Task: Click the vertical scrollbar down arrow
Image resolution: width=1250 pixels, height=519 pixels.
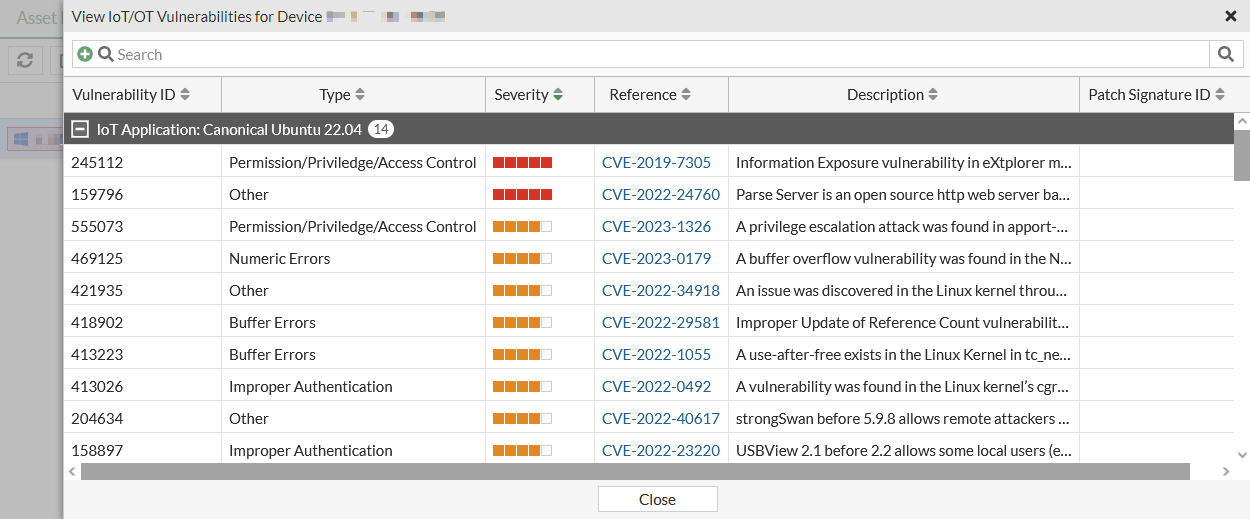Action: coord(1241,454)
